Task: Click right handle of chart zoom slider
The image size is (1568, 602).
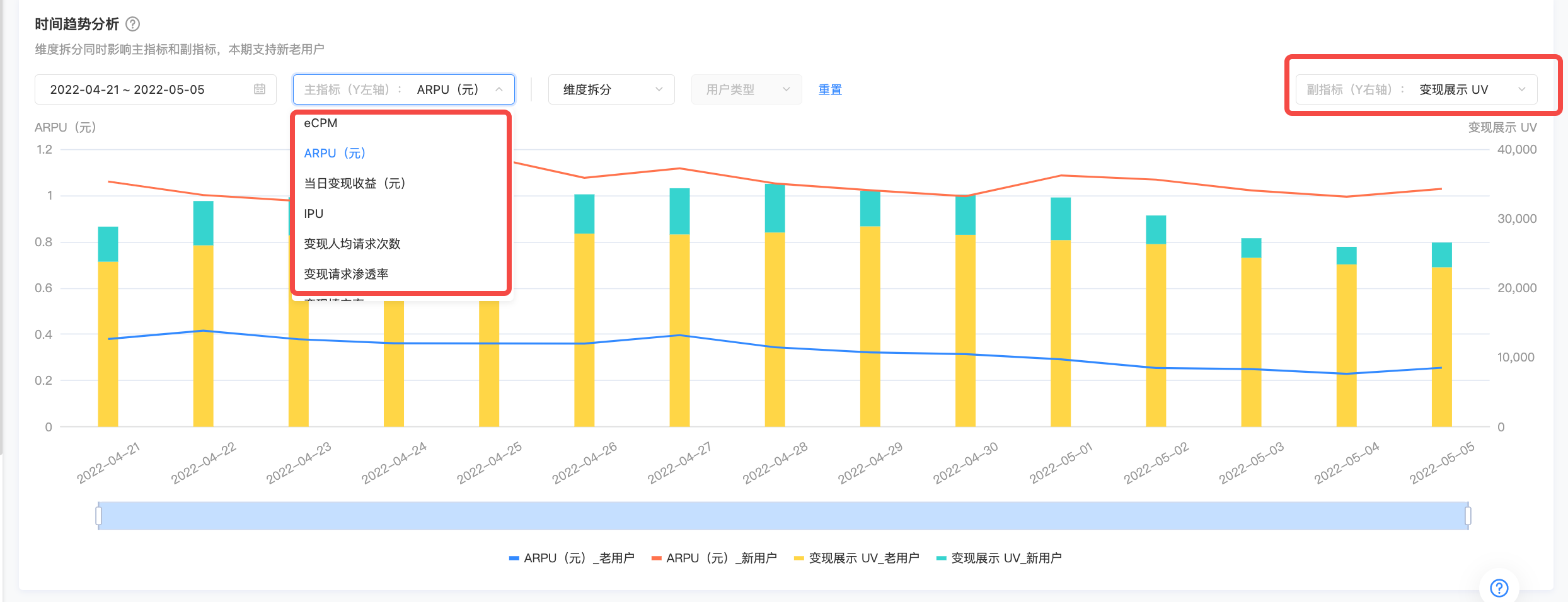Action: (1468, 516)
